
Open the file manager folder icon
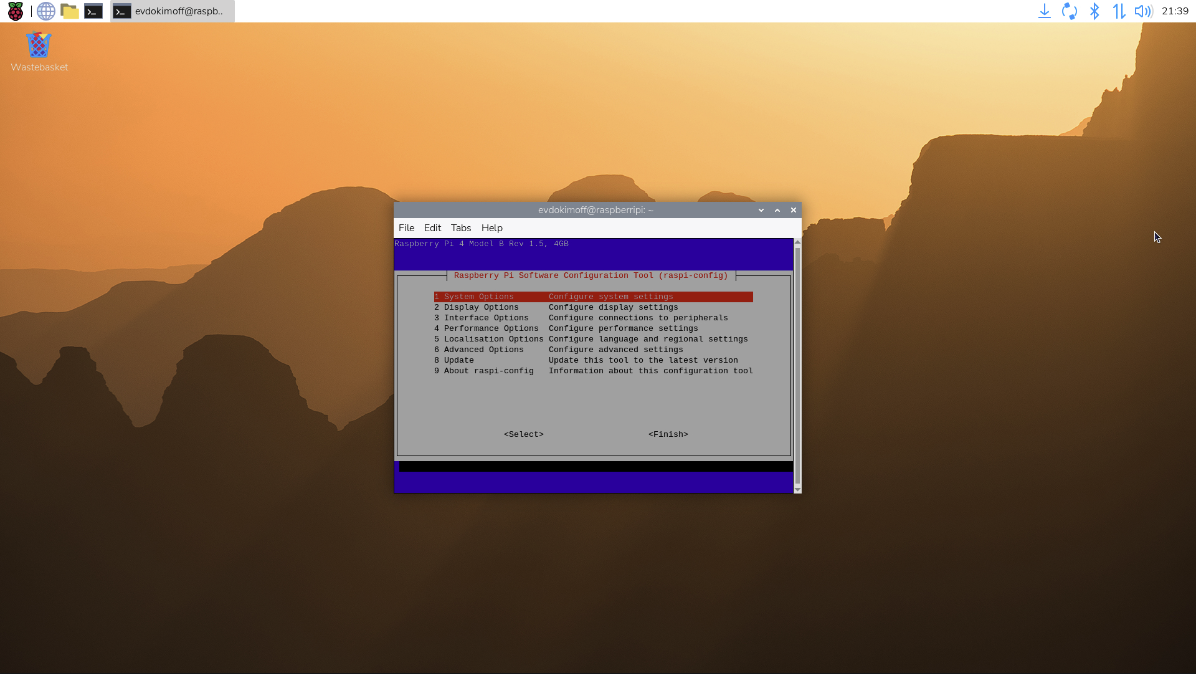point(69,11)
